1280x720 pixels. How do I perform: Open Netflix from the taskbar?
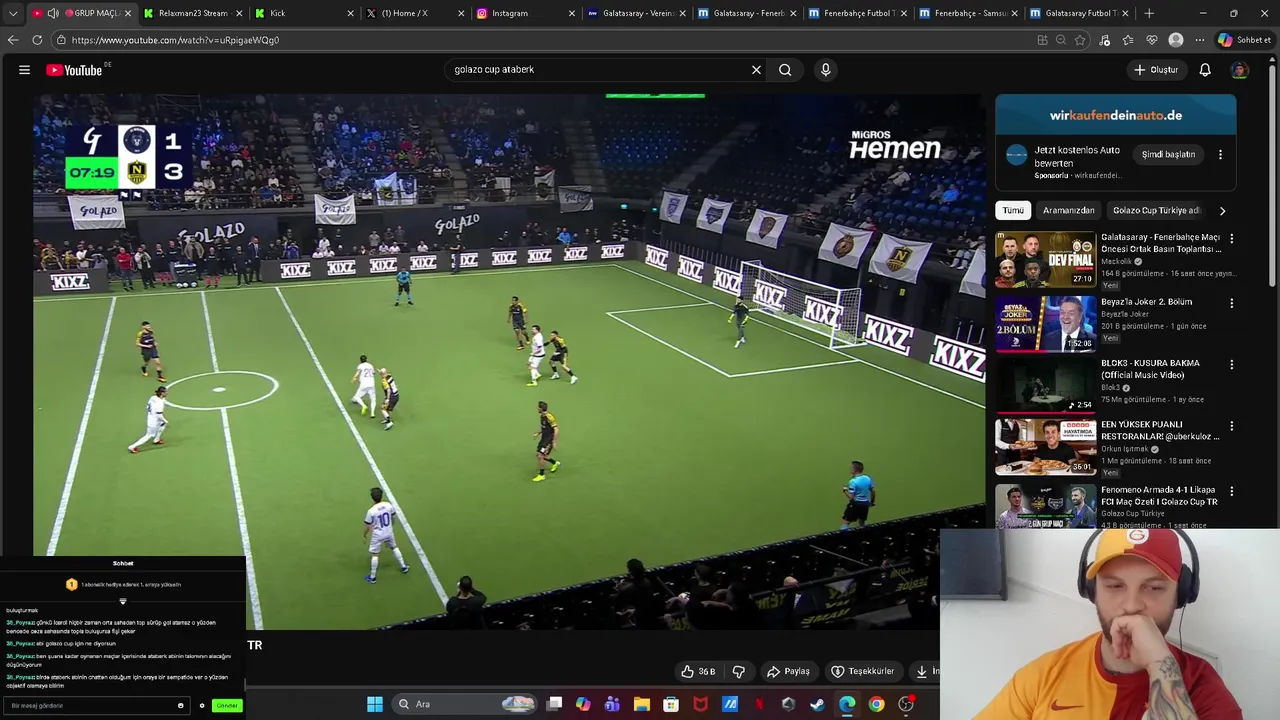(x=759, y=704)
